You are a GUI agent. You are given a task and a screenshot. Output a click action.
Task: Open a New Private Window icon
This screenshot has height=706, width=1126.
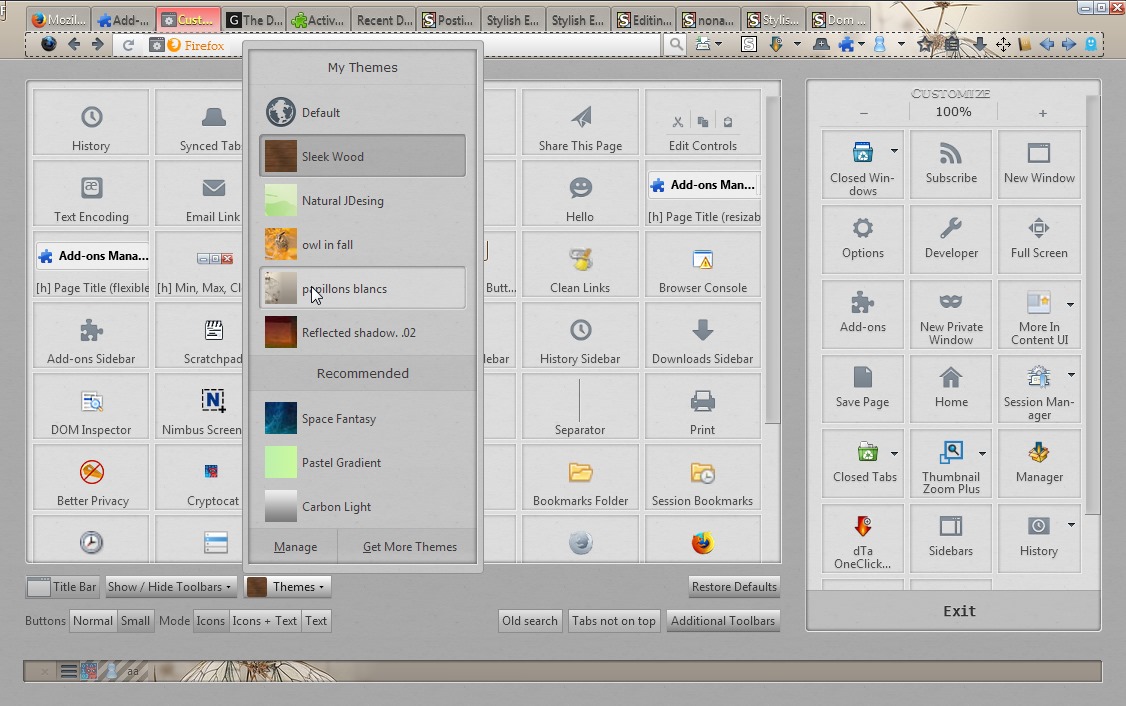tap(950, 314)
